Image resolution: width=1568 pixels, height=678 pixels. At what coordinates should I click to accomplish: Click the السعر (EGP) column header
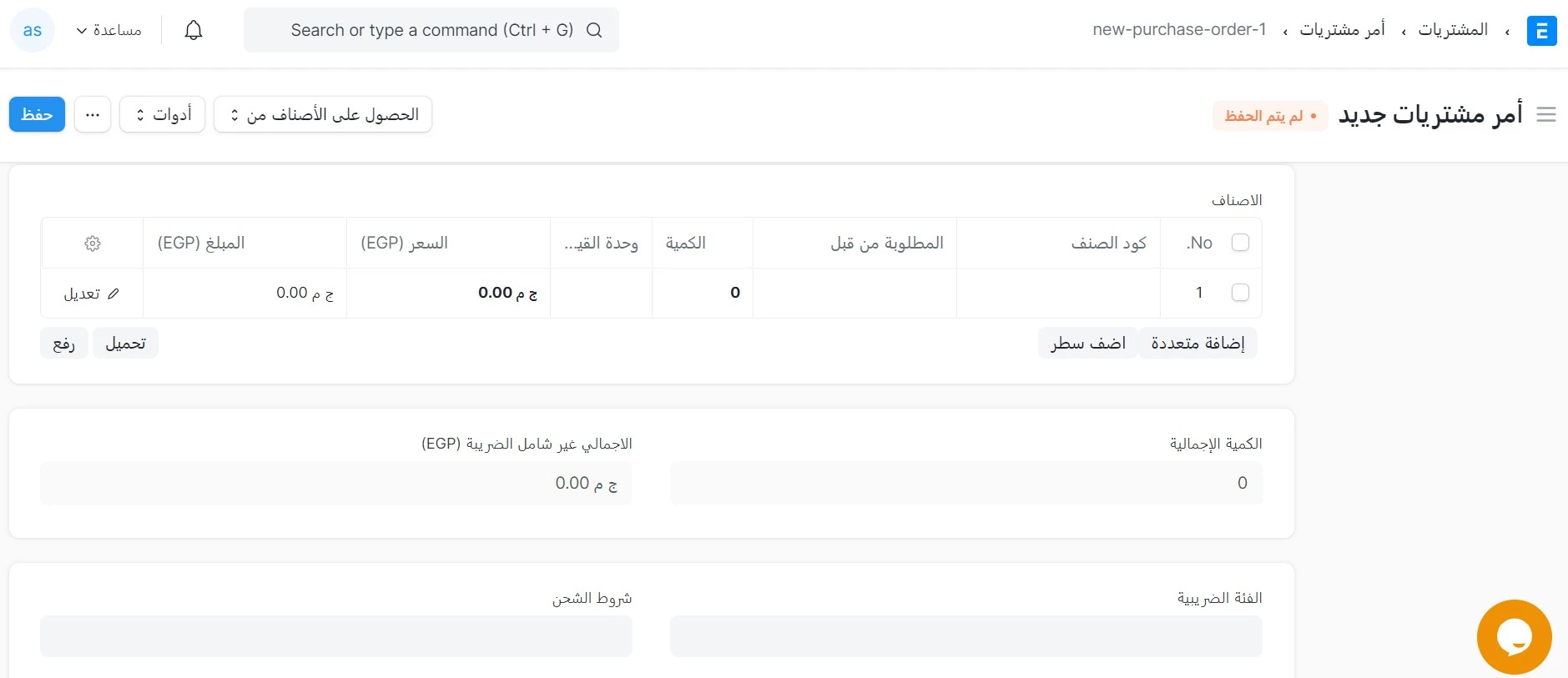point(448,243)
